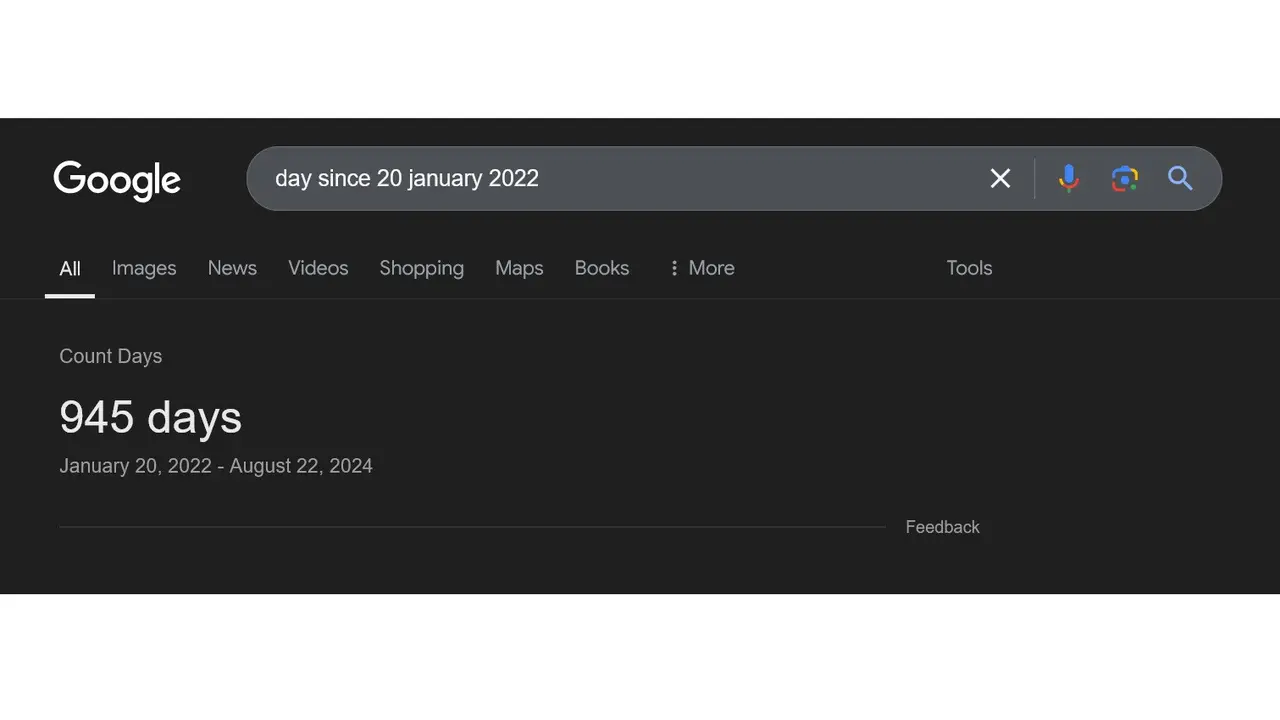Start voice search with microphone icon
This screenshot has height=720, width=1280.
coord(1069,178)
